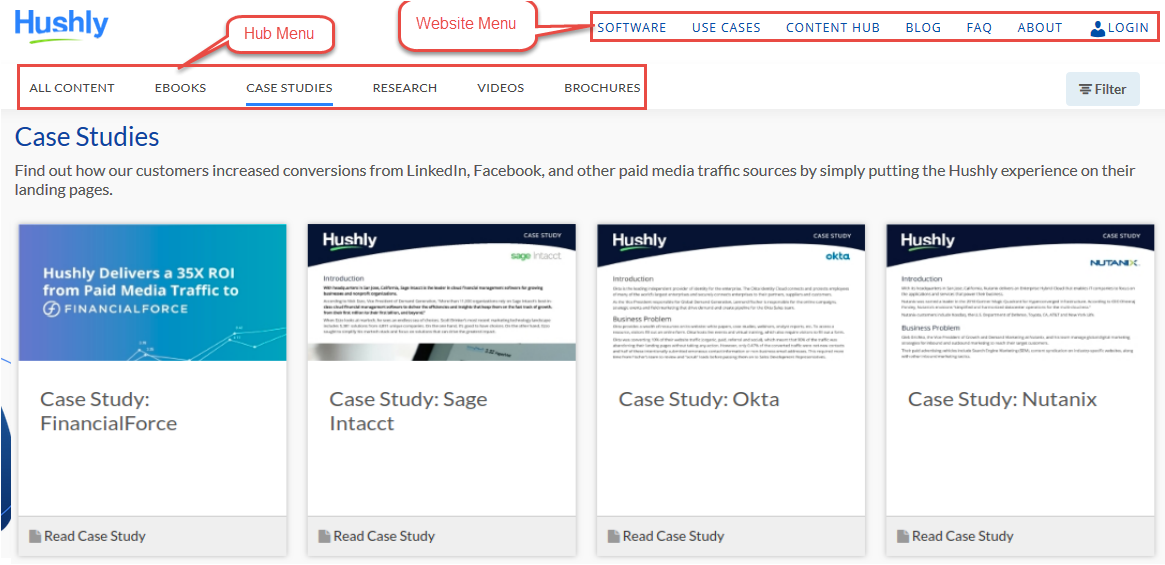Select the CASE STUDIES hub tab
Image resolution: width=1165 pixels, height=565 pixels.
click(x=289, y=88)
